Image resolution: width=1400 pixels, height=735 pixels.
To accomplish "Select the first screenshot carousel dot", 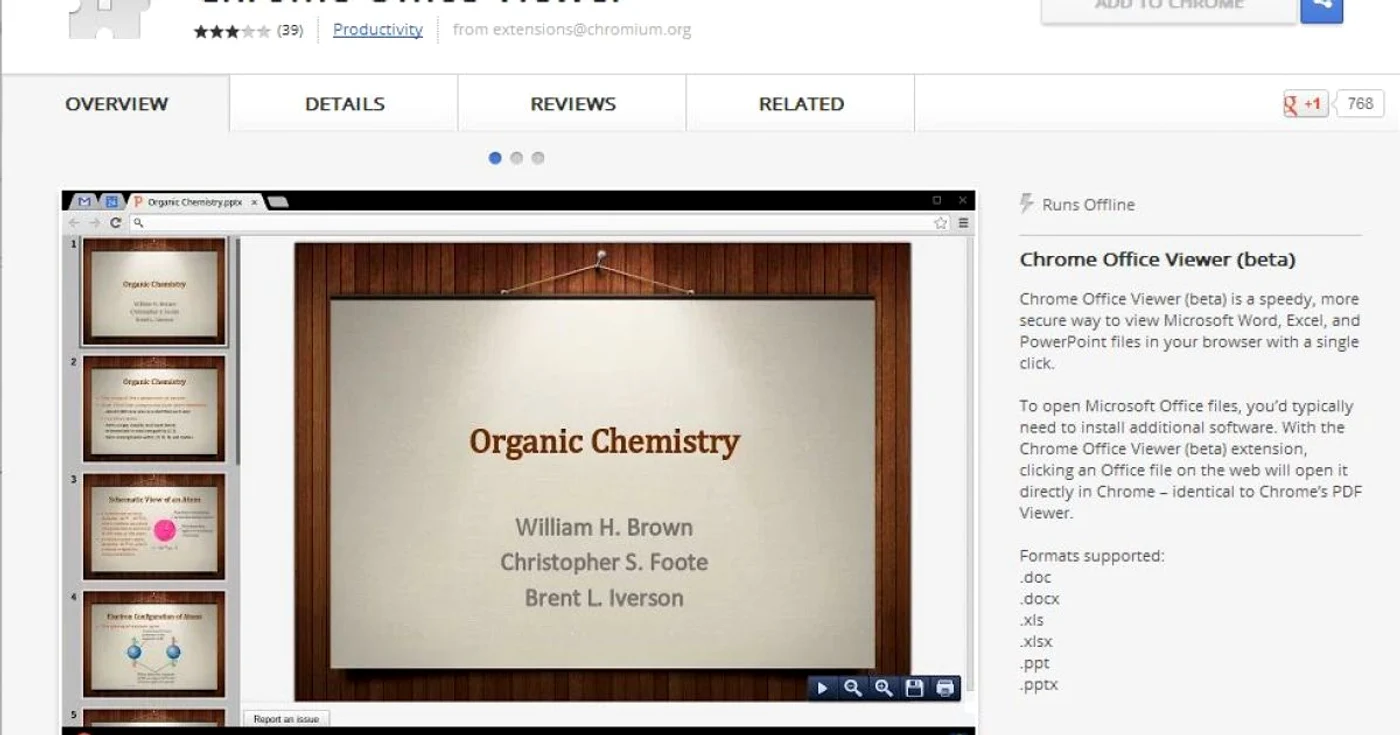I will coord(495,158).
